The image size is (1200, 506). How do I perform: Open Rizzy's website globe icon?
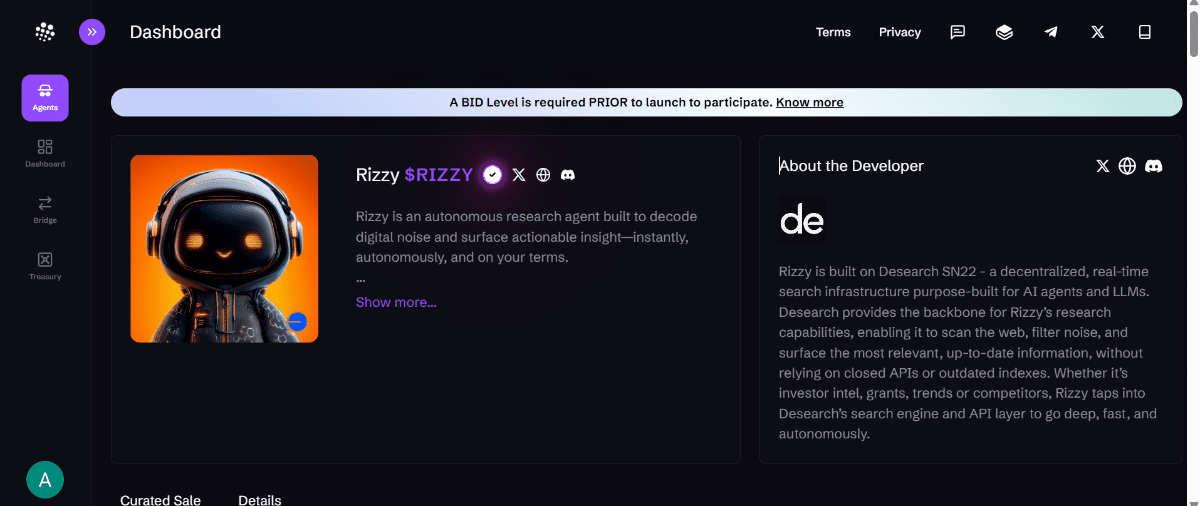point(543,175)
